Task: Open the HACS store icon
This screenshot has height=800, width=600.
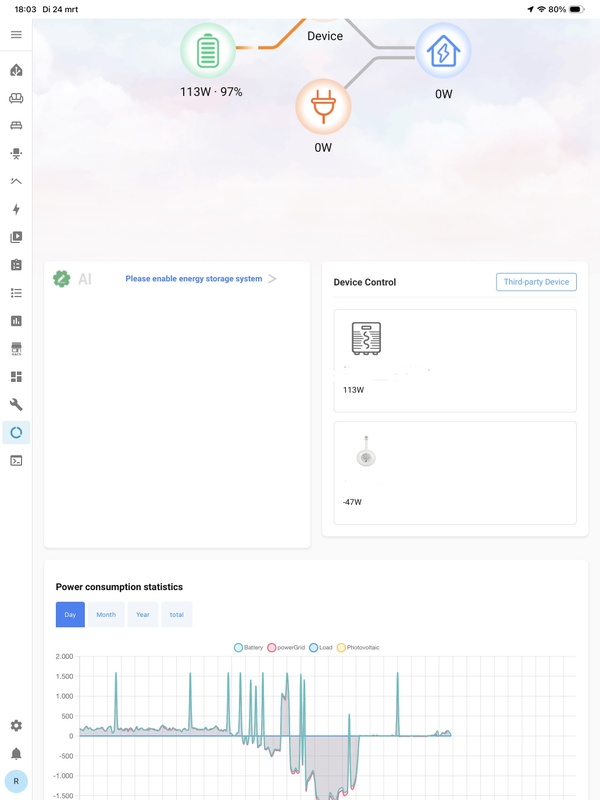Action: tap(16, 349)
